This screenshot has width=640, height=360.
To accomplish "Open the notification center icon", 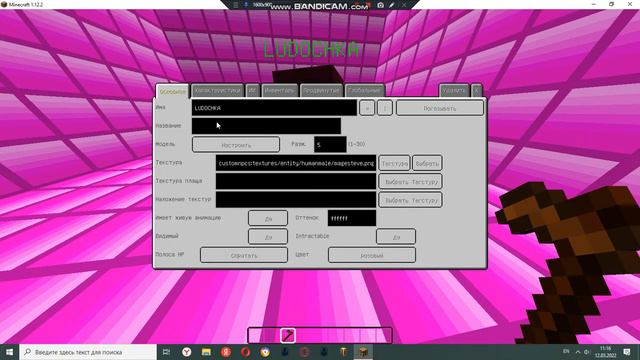I will (627, 352).
